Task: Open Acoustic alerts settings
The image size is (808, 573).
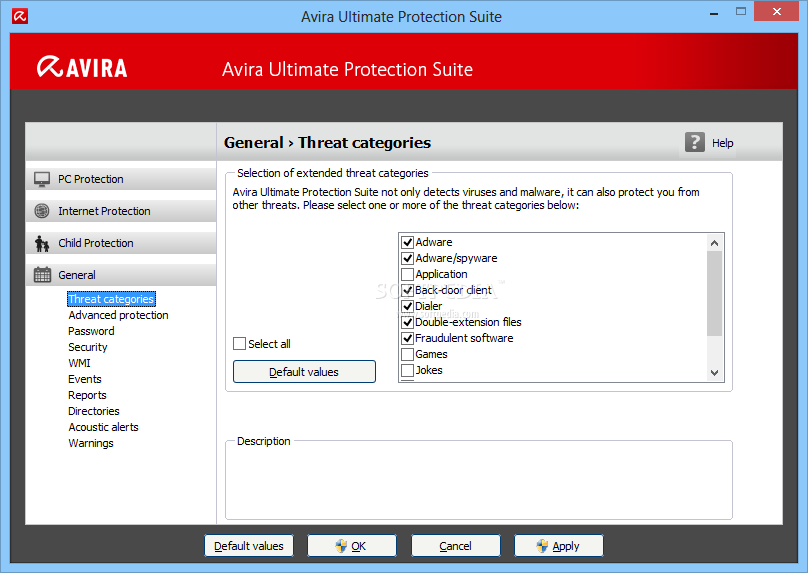Action: coord(104,427)
